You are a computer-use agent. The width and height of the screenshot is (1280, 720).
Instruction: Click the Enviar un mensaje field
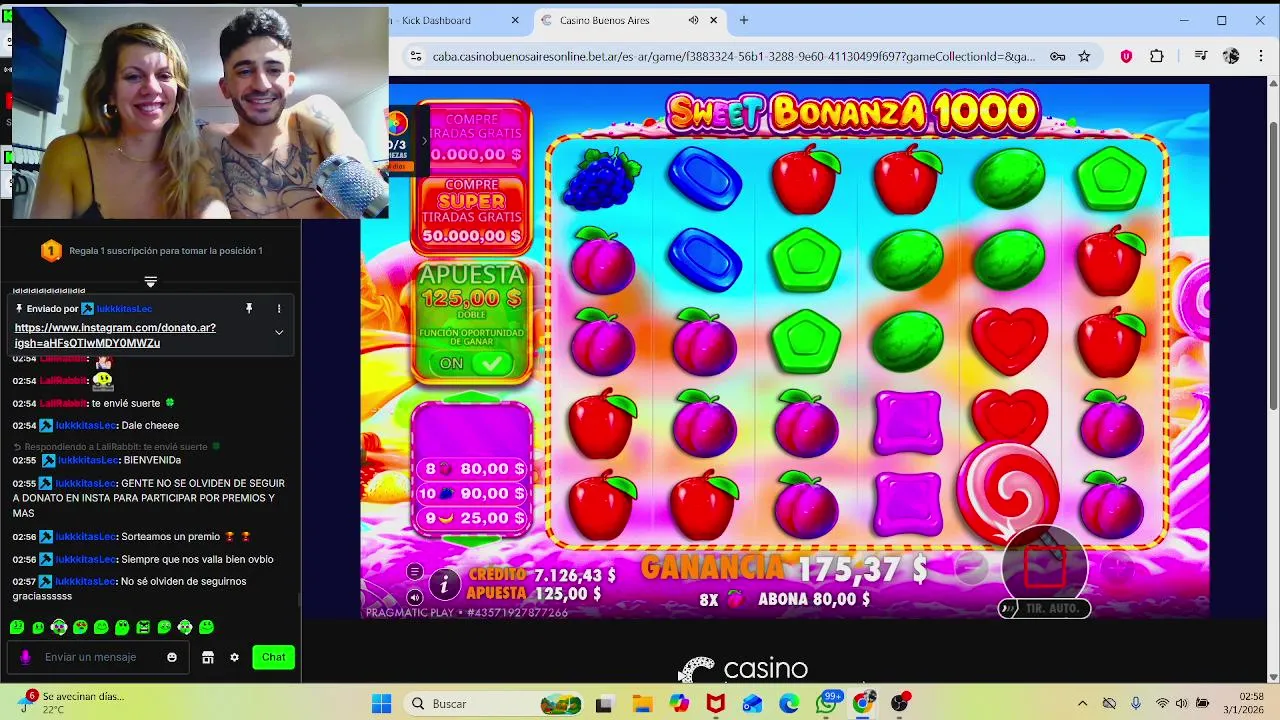coord(98,657)
